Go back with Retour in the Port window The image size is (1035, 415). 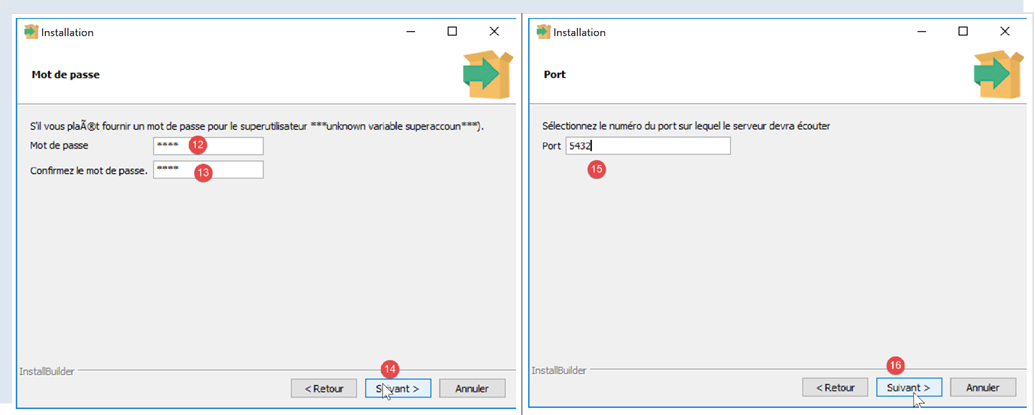click(835, 387)
